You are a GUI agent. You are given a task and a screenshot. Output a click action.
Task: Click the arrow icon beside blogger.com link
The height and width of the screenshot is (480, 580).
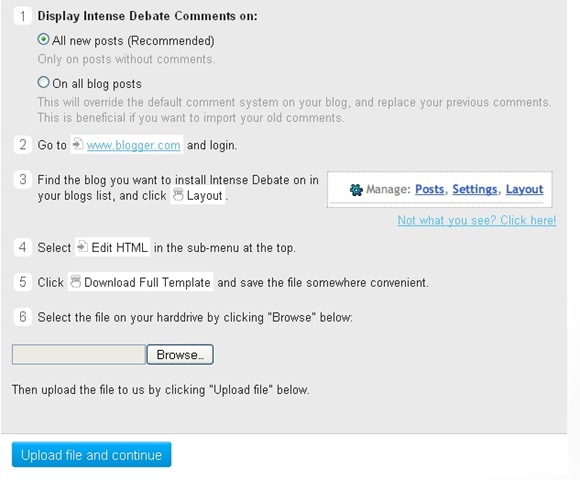78,144
